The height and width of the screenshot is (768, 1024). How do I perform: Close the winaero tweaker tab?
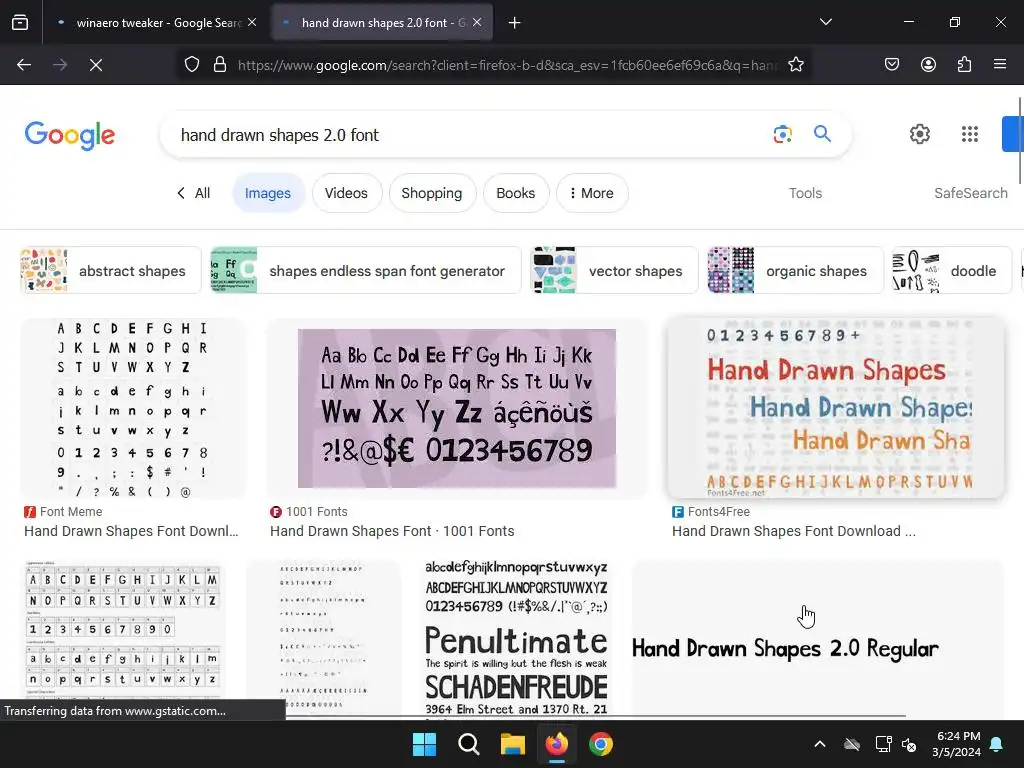click(252, 23)
